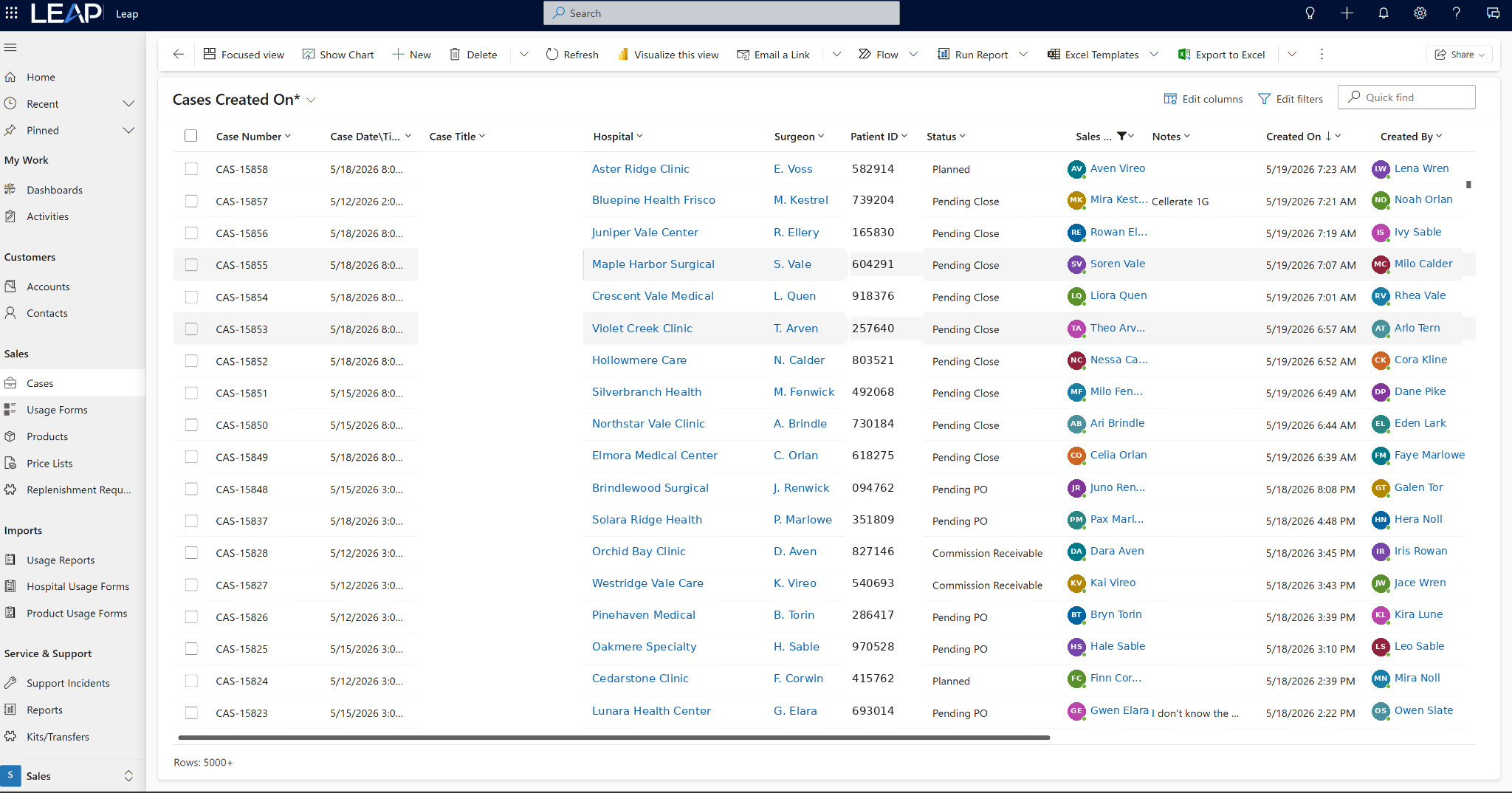This screenshot has width=1512, height=793.
Task: Expand the Recent section chevron
Action: (x=128, y=104)
